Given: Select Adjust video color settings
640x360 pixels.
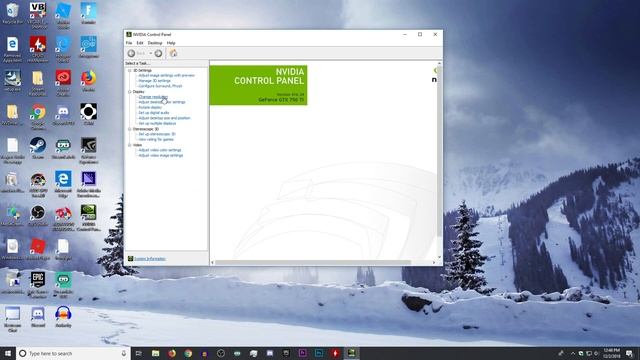Looking at the screenshot, I should point(160,150).
